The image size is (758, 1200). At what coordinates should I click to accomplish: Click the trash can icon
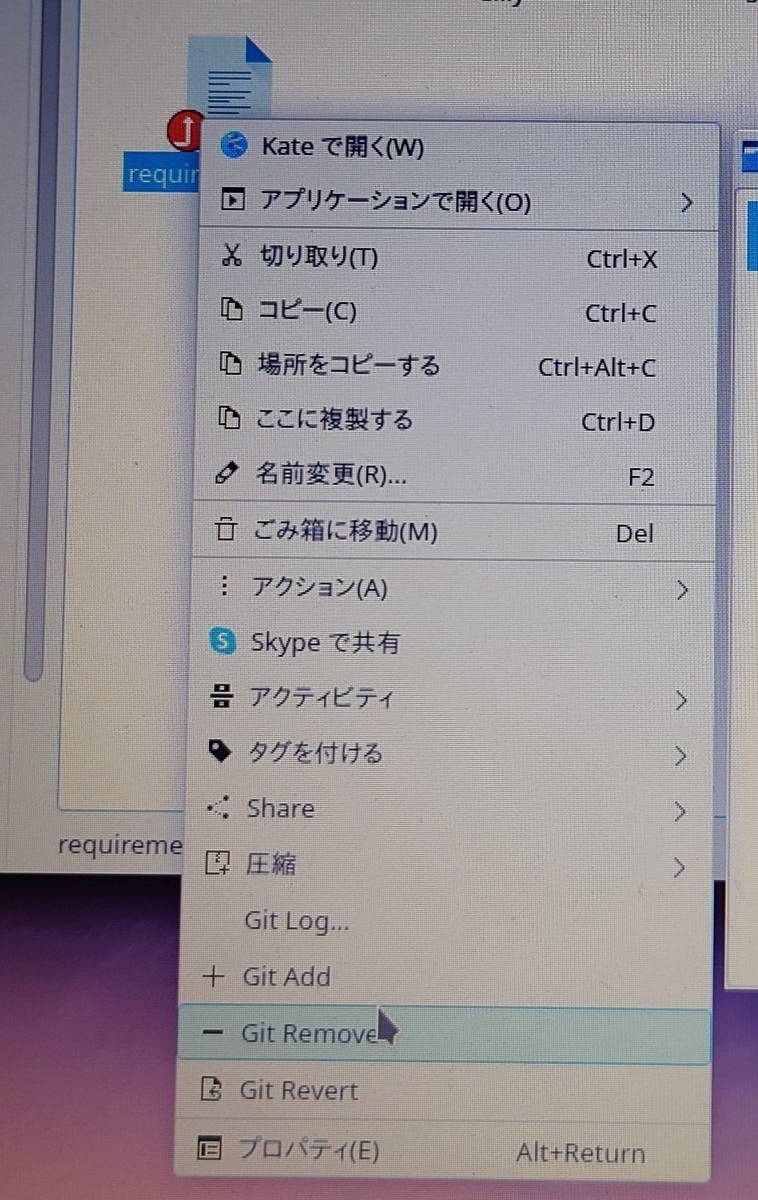pyautogui.click(x=227, y=530)
